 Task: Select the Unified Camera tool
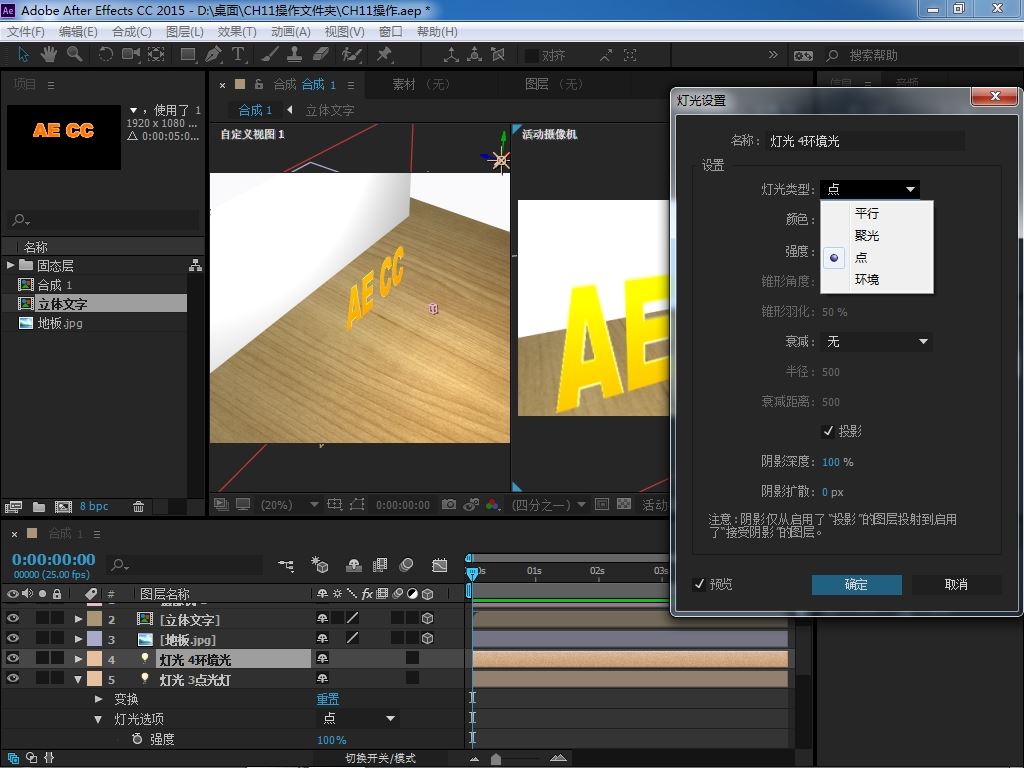[131, 55]
